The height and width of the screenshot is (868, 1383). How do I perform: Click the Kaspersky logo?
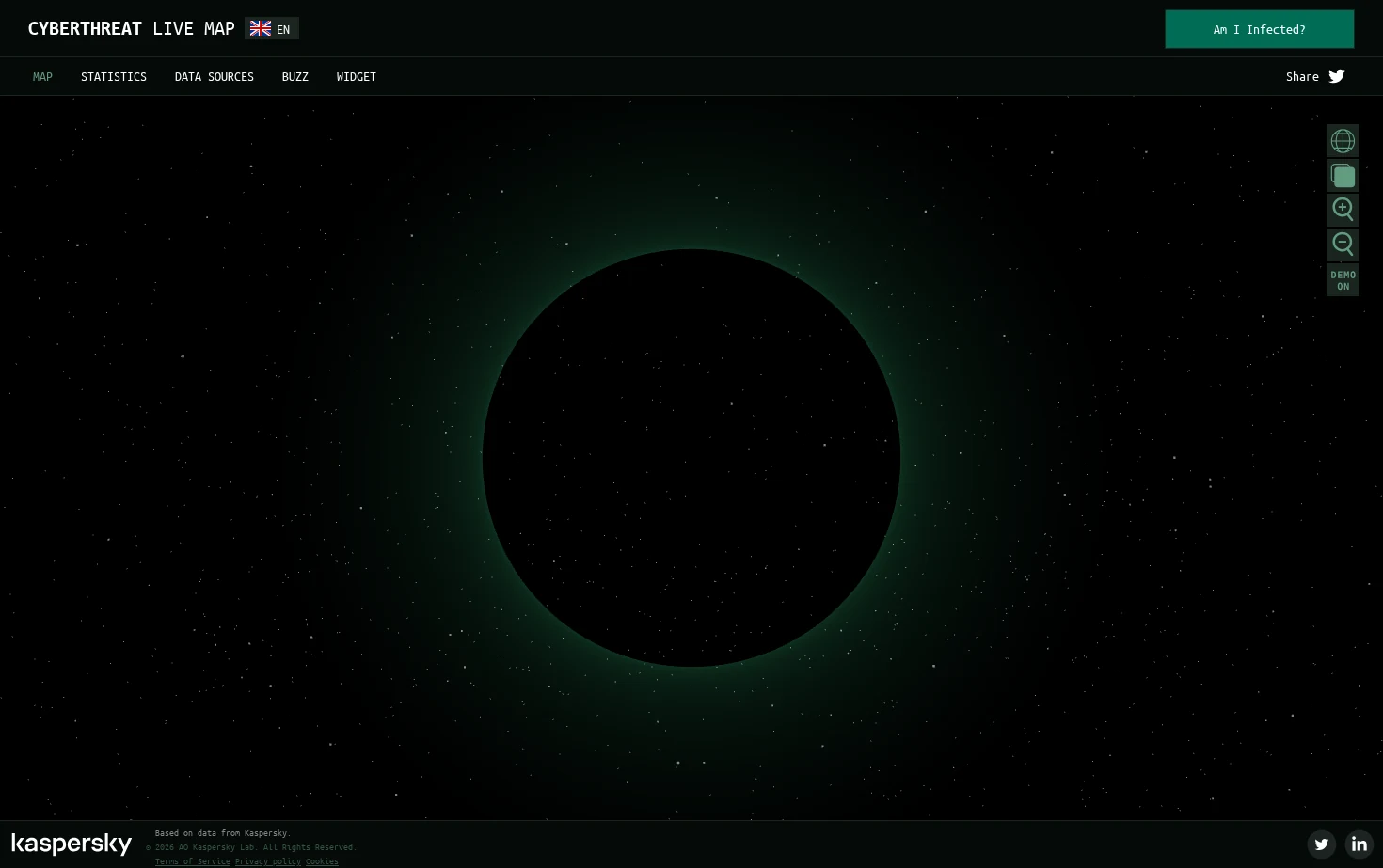click(x=72, y=844)
